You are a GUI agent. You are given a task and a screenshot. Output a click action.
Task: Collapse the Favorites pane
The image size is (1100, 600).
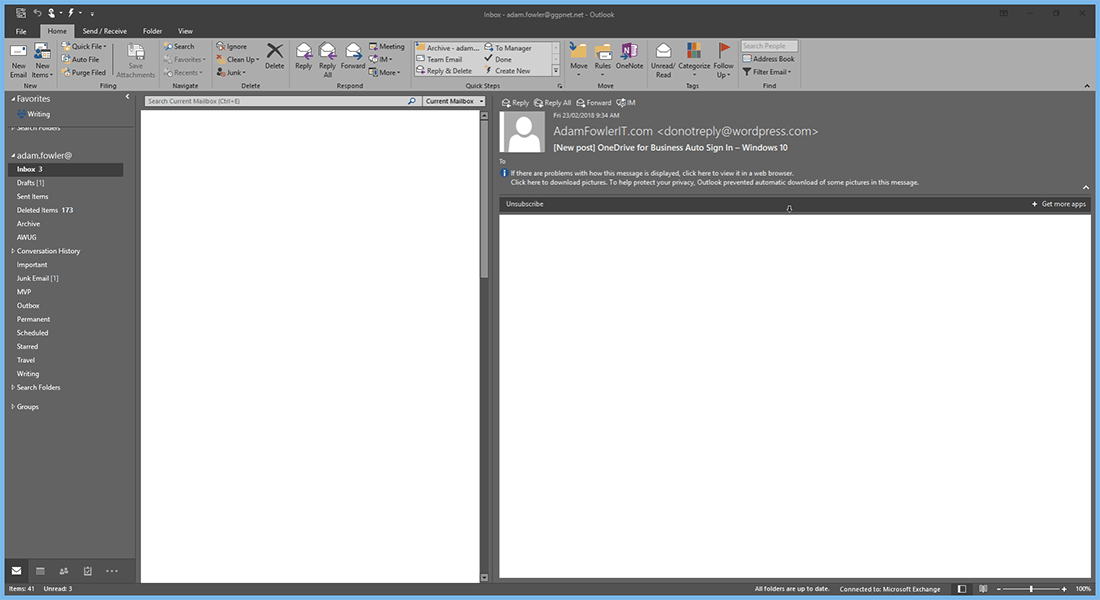(x=127, y=98)
